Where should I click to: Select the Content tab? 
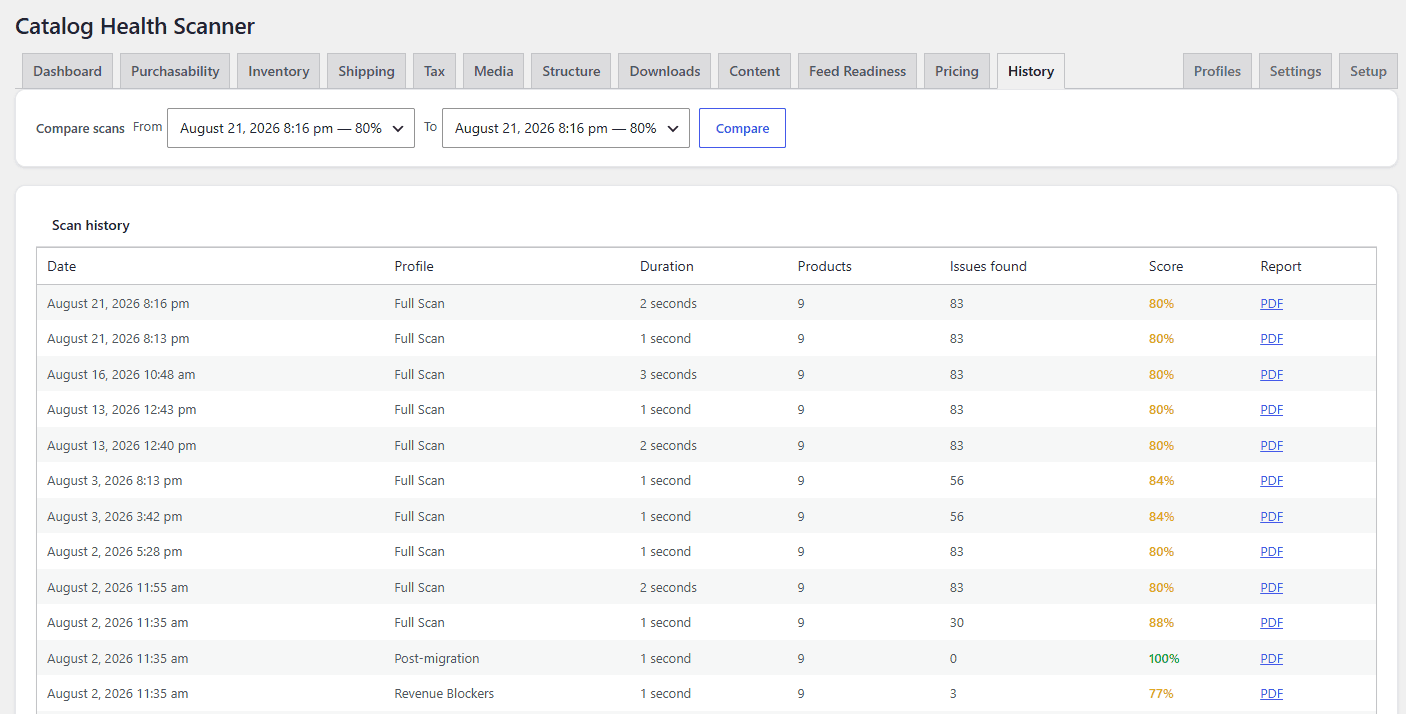(754, 71)
